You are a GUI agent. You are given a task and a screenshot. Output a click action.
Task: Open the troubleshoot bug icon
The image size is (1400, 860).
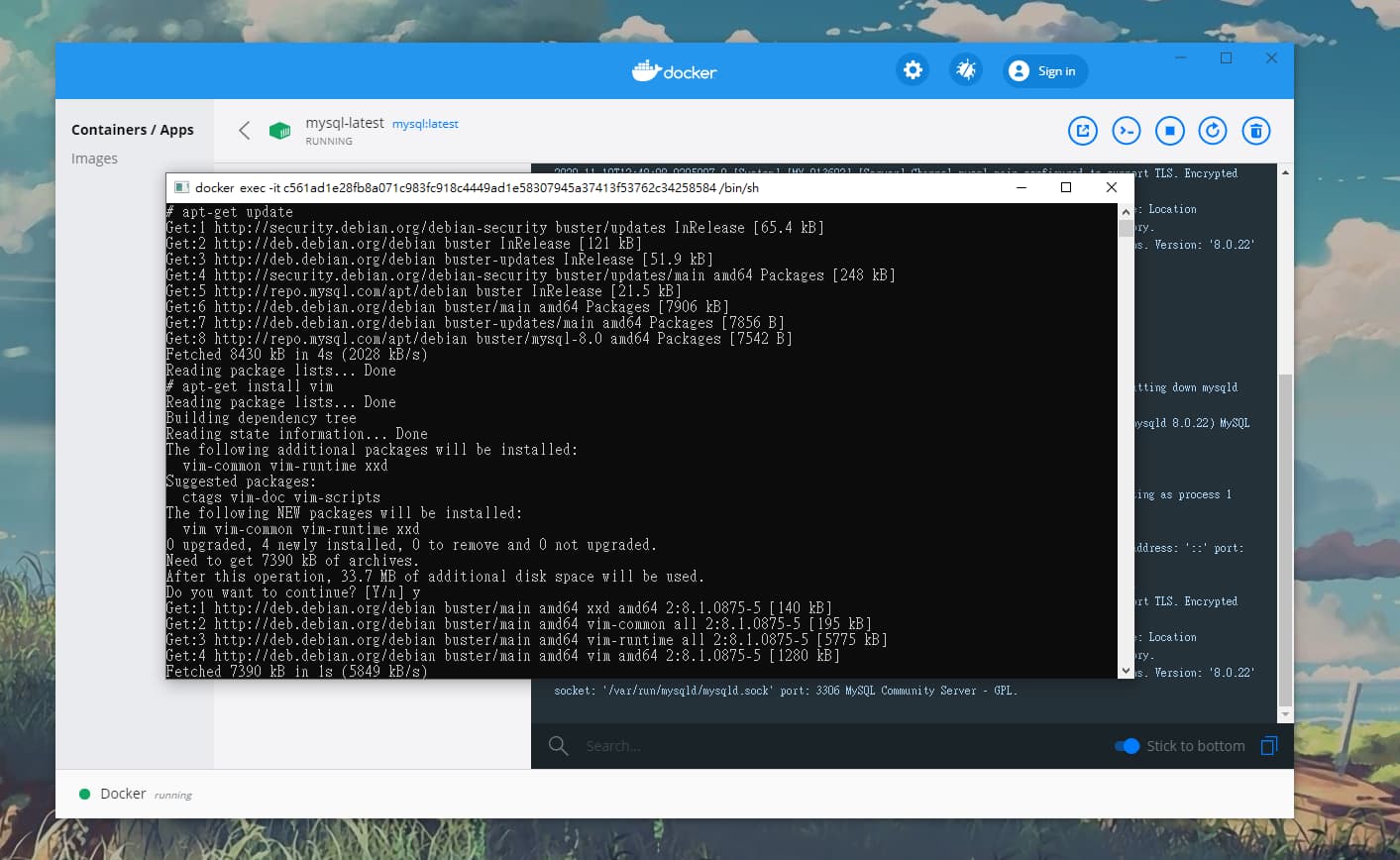click(x=966, y=70)
